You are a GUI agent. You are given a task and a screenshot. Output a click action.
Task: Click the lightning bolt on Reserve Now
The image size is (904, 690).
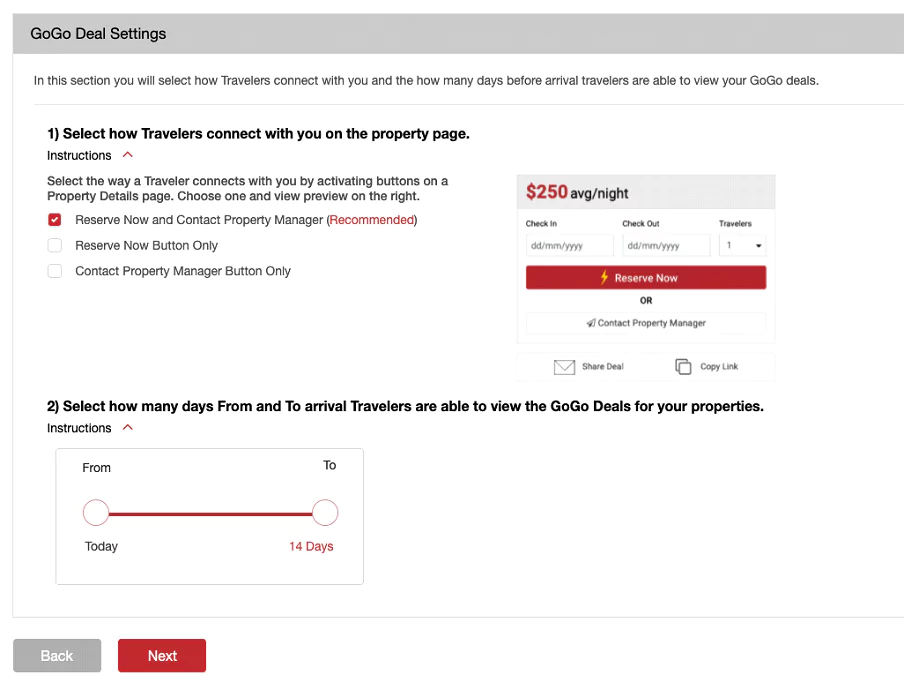(604, 277)
